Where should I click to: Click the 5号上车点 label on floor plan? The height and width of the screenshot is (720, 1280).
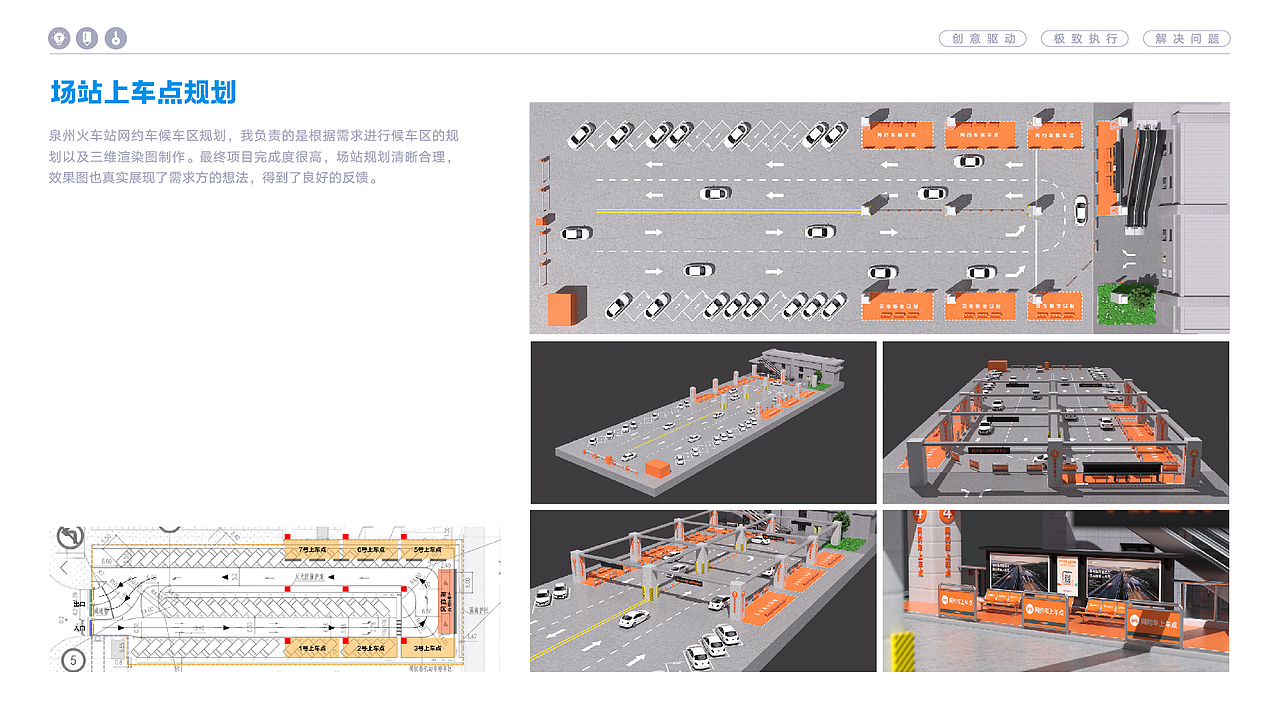[x=428, y=551]
